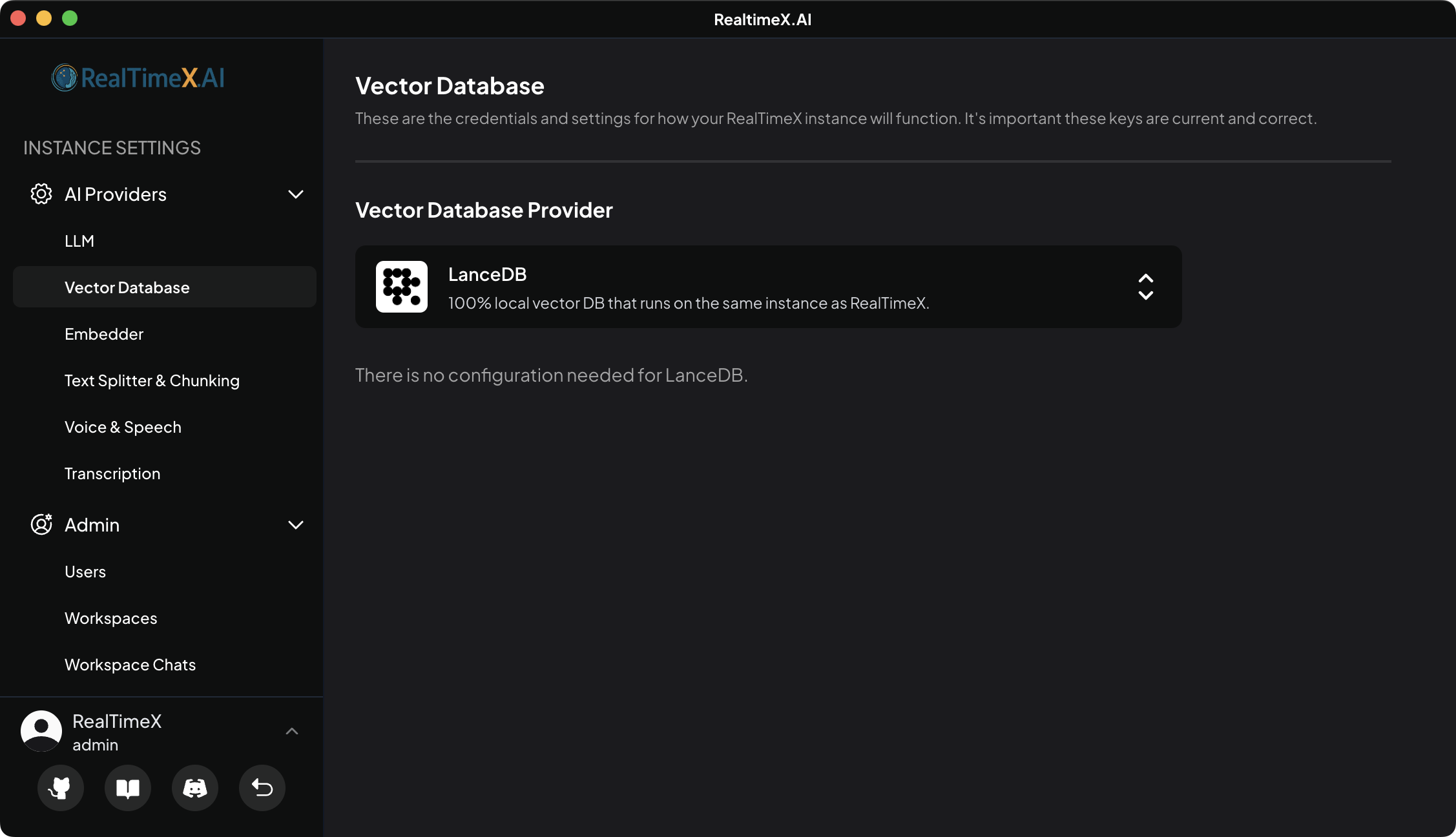Open Text Splitter & Chunking settings
Viewport: 1456px width, 837px height.
pyautogui.click(x=152, y=380)
